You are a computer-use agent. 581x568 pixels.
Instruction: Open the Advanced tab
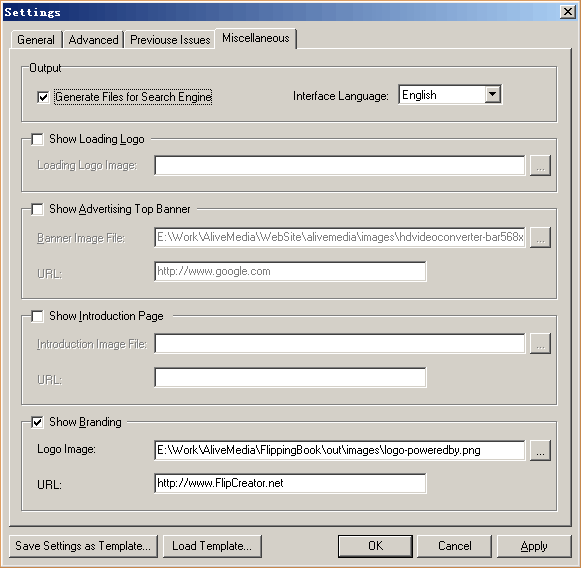point(93,40)
